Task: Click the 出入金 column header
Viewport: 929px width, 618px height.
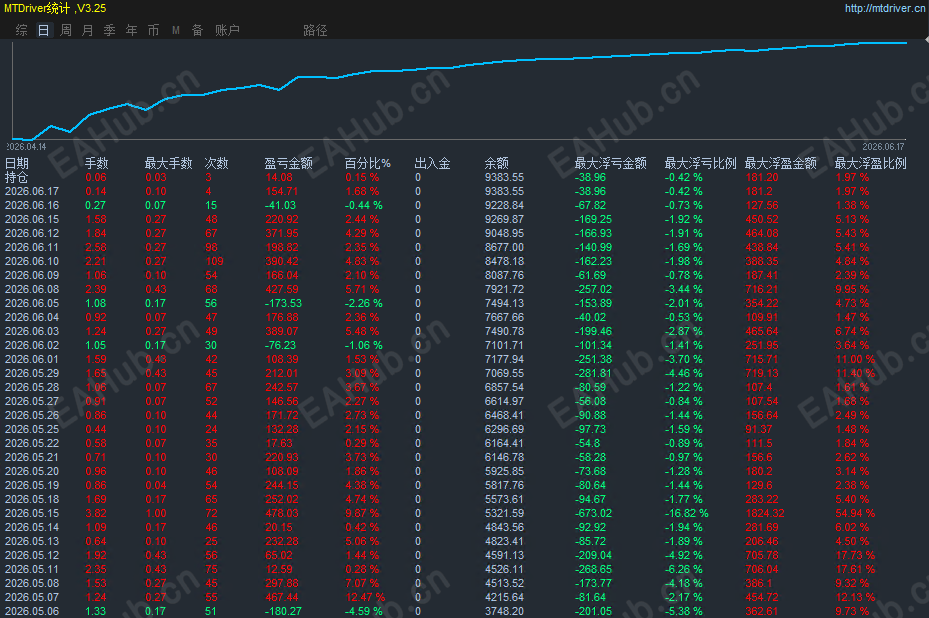Action: [x=433, y=164]
